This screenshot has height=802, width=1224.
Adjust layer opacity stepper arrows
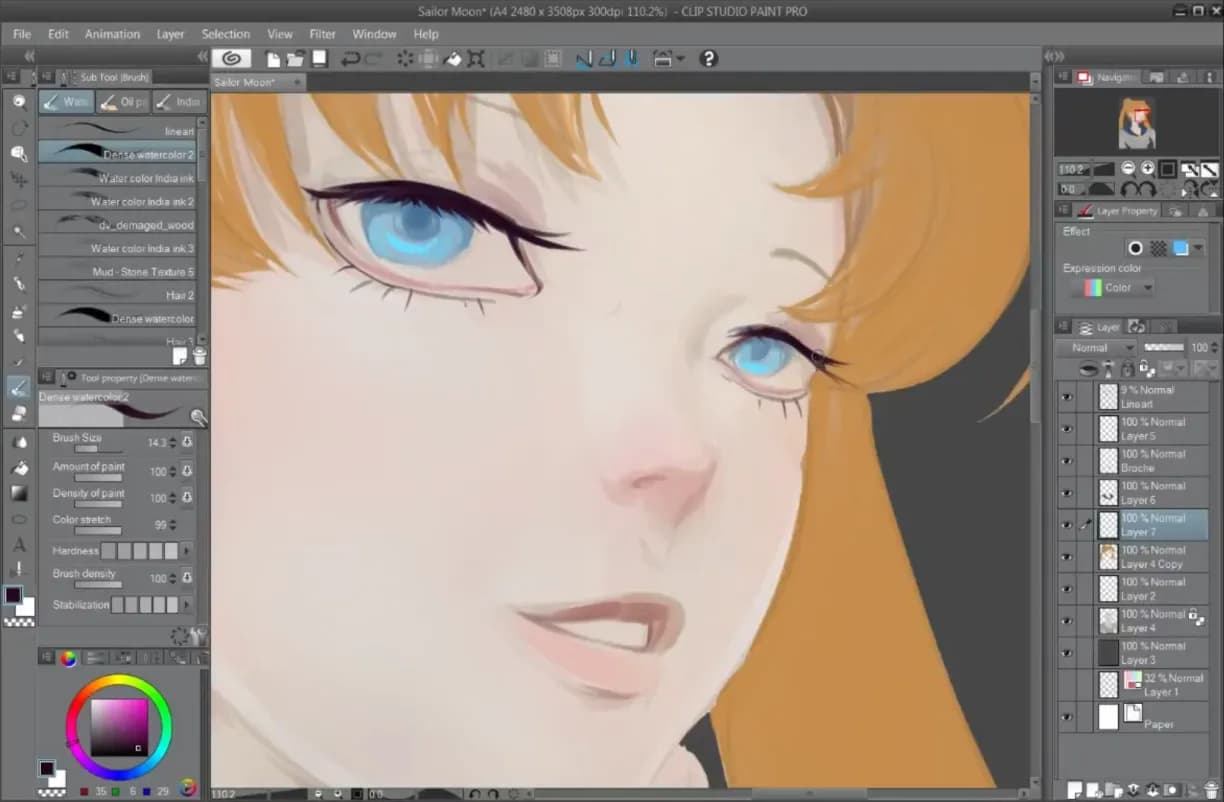point(1213,348)
